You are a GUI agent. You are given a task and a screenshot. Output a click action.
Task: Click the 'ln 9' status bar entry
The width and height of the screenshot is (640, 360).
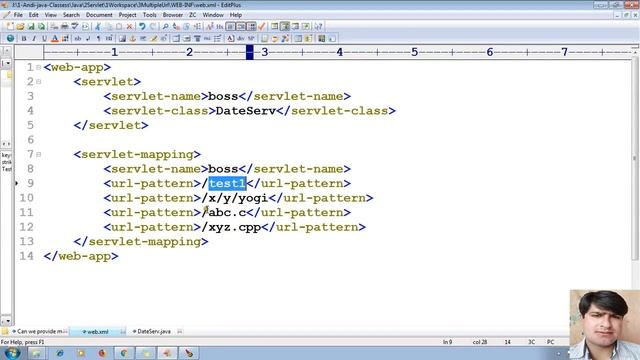click(447, 342)
